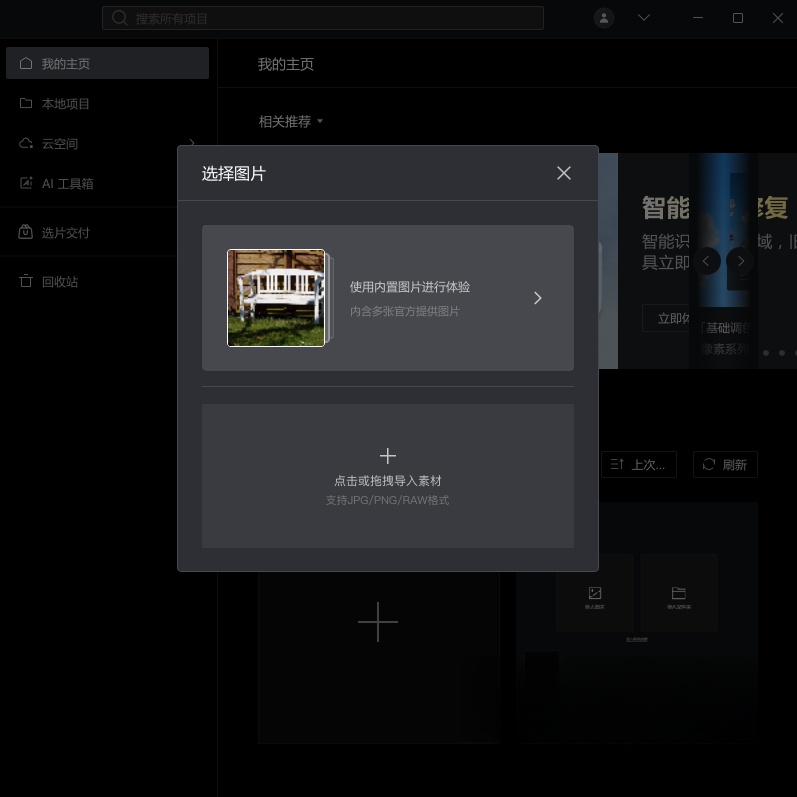
Task: Open 选片交付 in the sidebar
Action: point(107,233)
